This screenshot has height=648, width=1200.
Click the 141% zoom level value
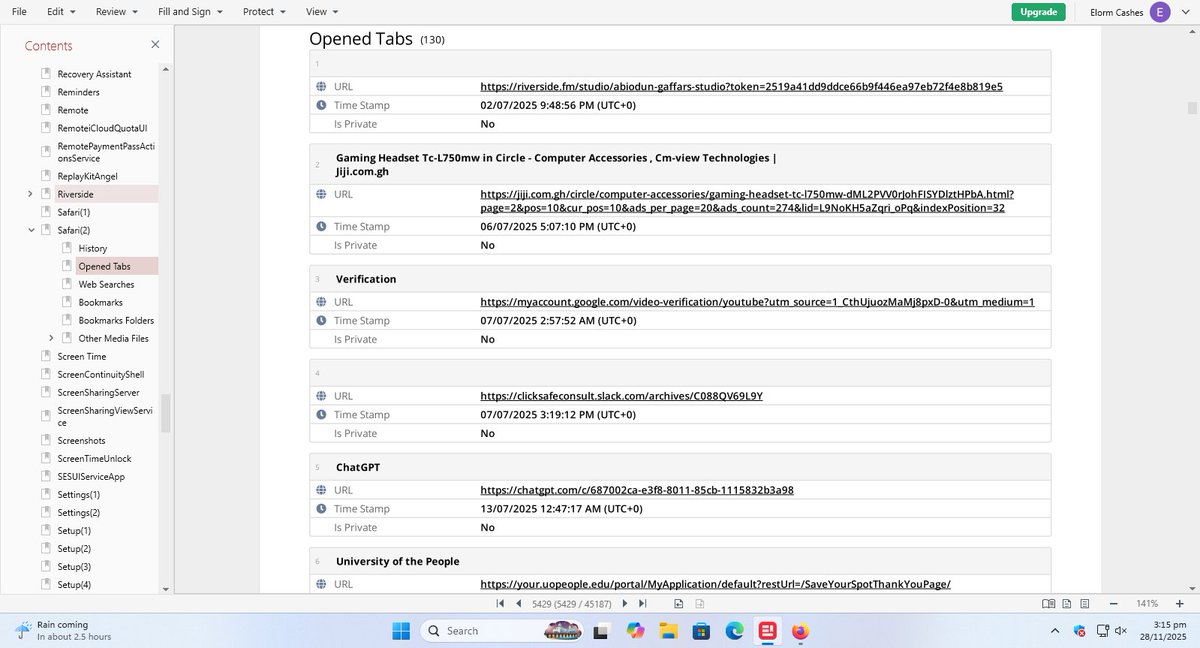pyautogui.click(x=1146, y=603)
